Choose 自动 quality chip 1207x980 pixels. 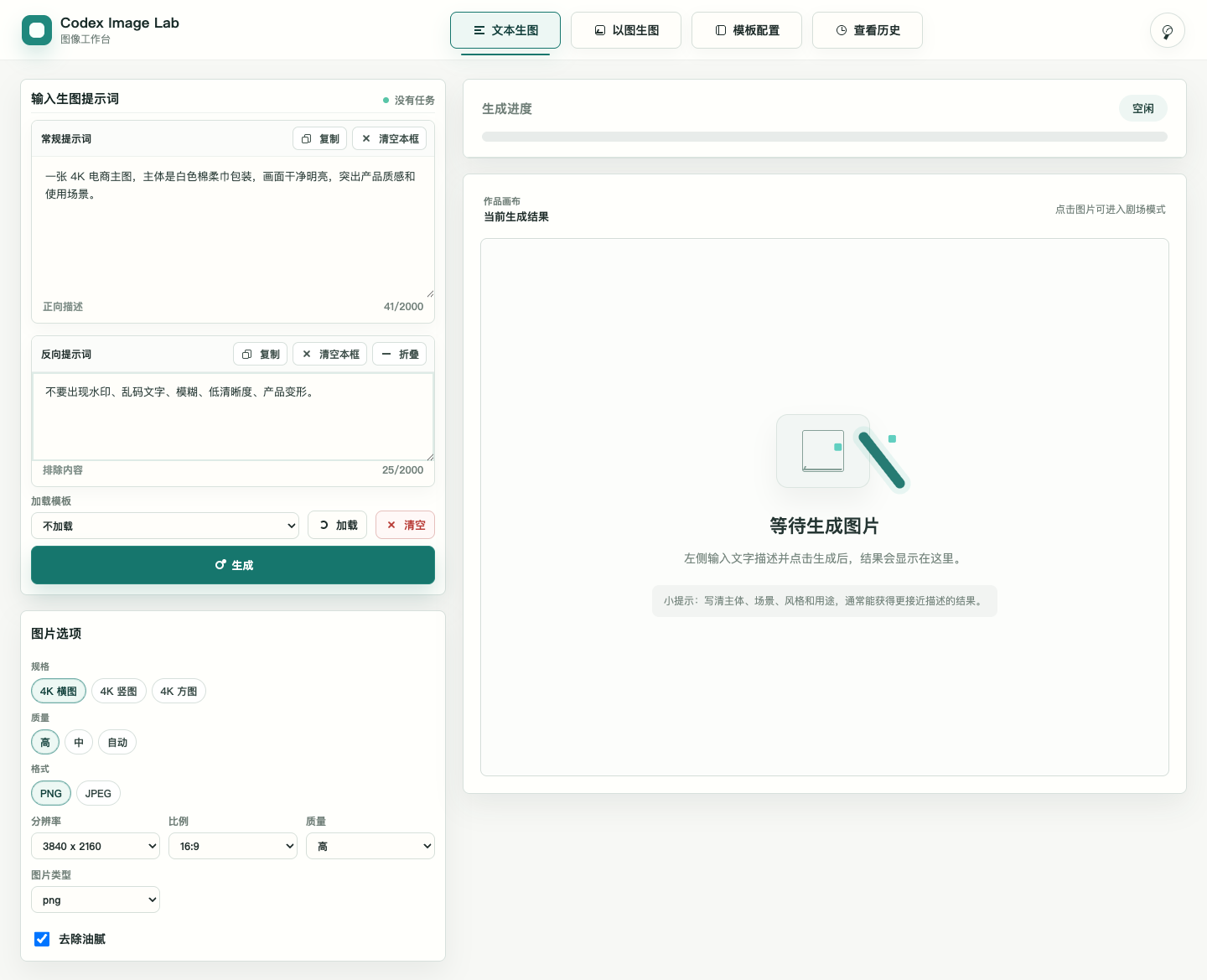click(x=117, y=743)
